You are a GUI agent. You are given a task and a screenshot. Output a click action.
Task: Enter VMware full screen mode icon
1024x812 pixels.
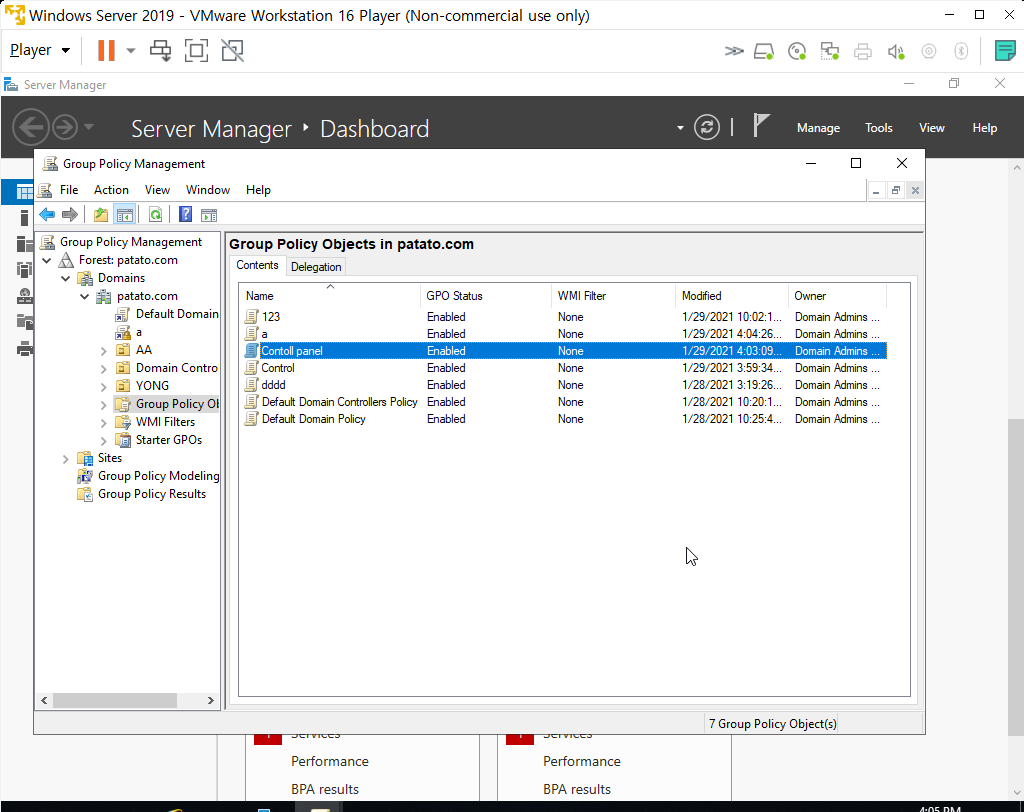[196, 50]
